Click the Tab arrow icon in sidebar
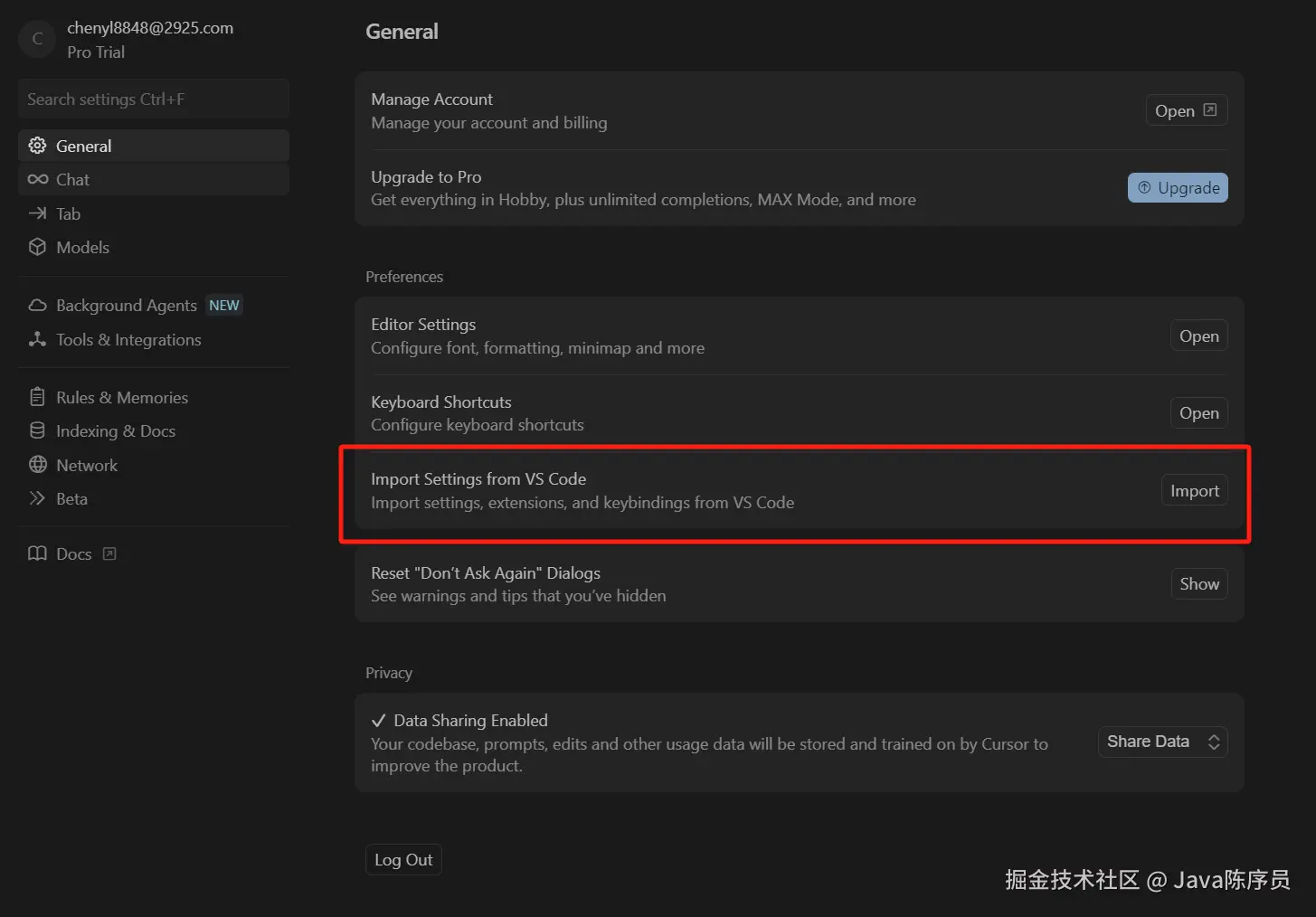 click(x=37, y=213)
